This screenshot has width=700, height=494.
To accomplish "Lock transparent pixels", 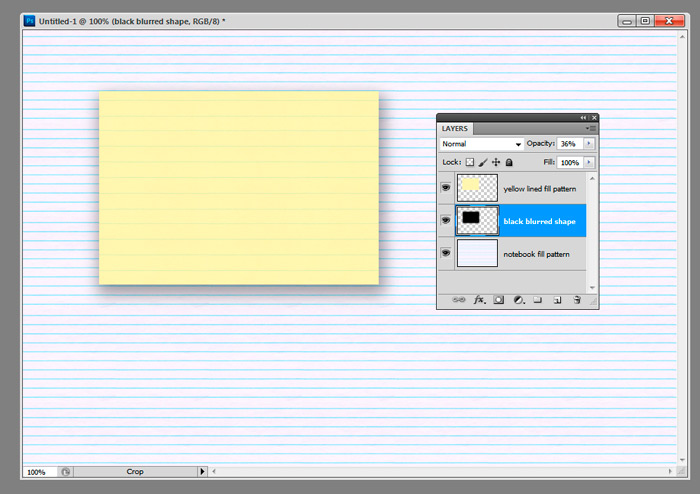I will pos(470,162).
